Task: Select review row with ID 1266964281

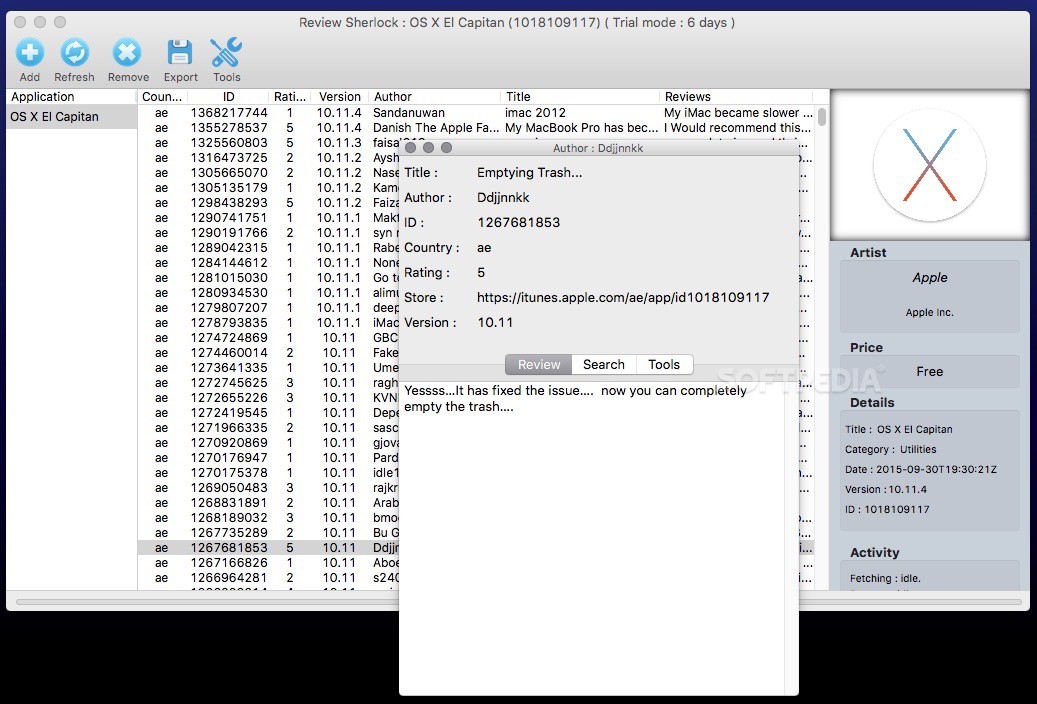Action: pyautogui.click(x=268, y=578)
